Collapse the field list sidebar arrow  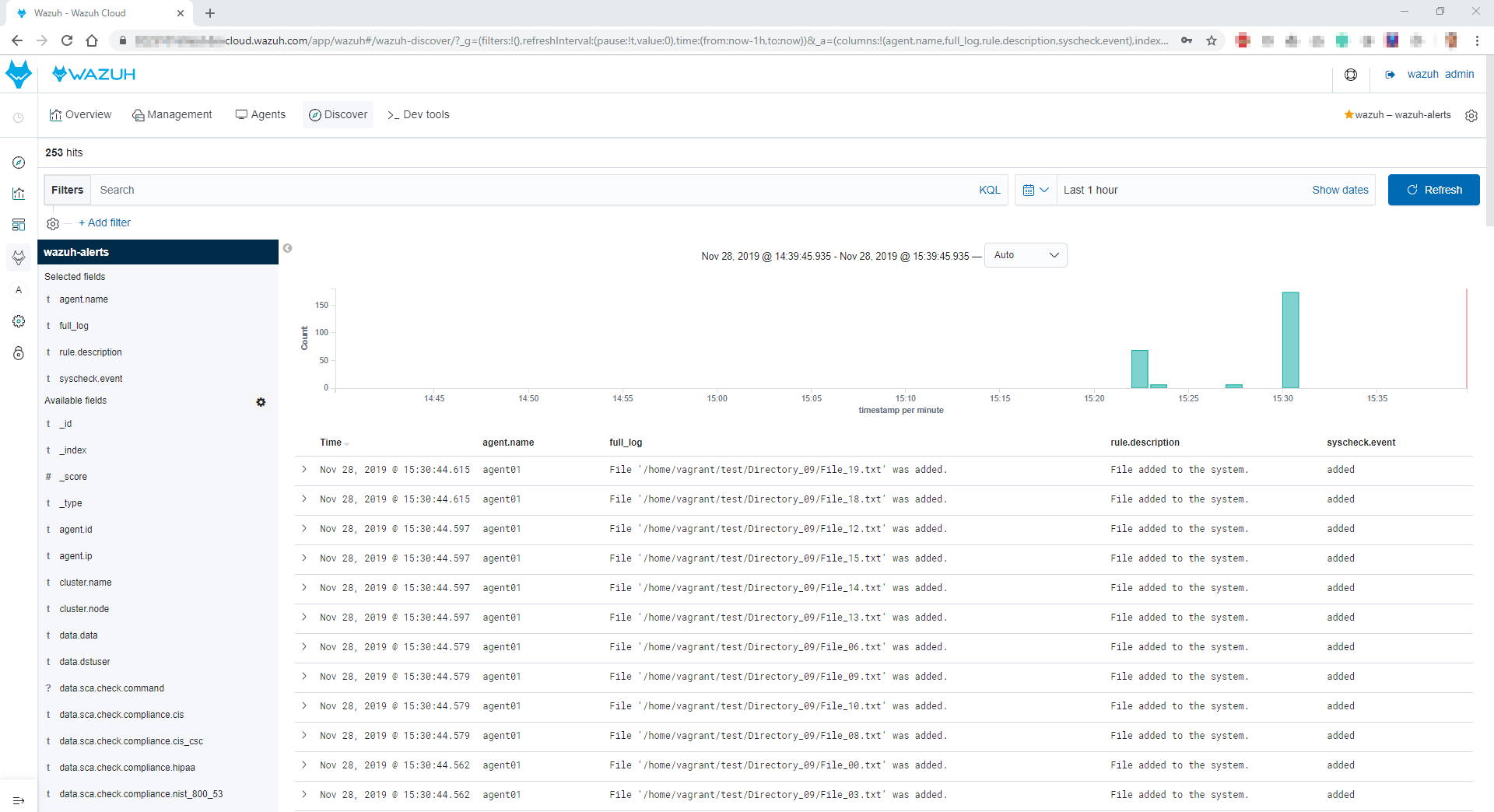pos(288,248)
